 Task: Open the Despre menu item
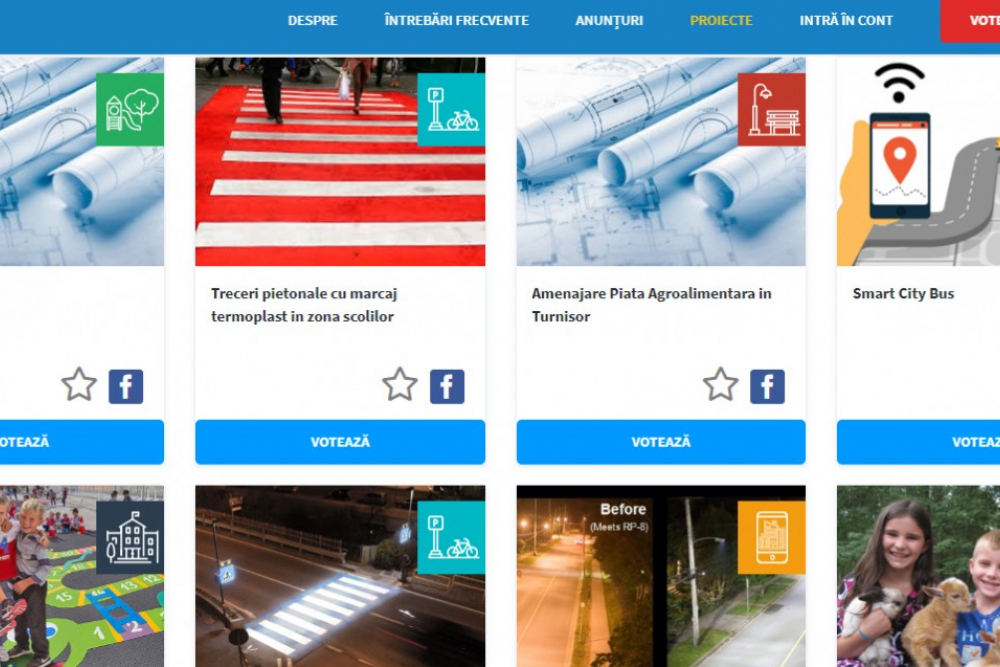[312, 20]
